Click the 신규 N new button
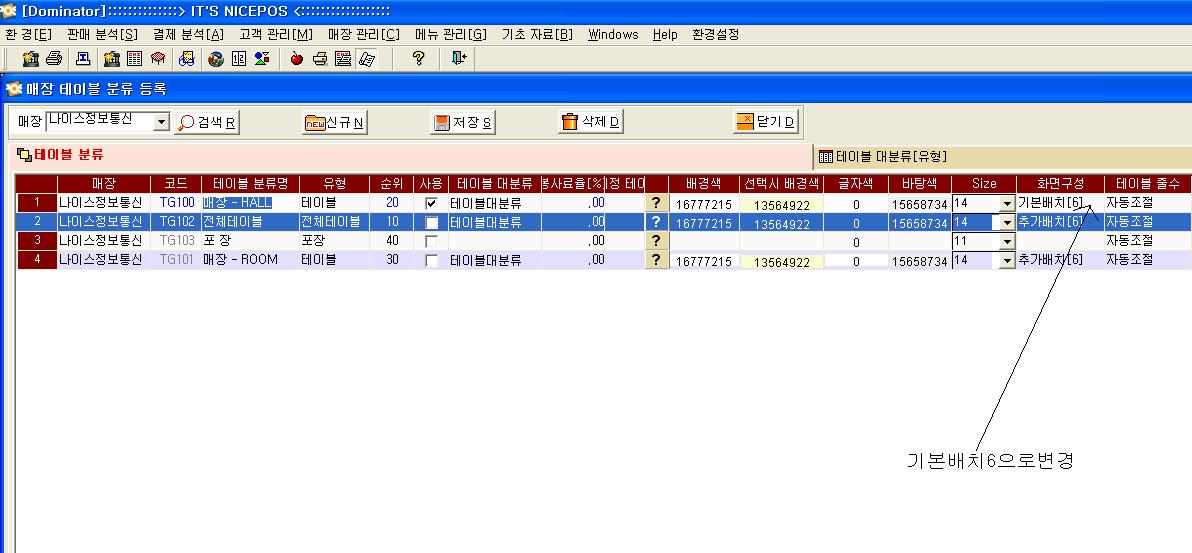 tap(335, 122)
